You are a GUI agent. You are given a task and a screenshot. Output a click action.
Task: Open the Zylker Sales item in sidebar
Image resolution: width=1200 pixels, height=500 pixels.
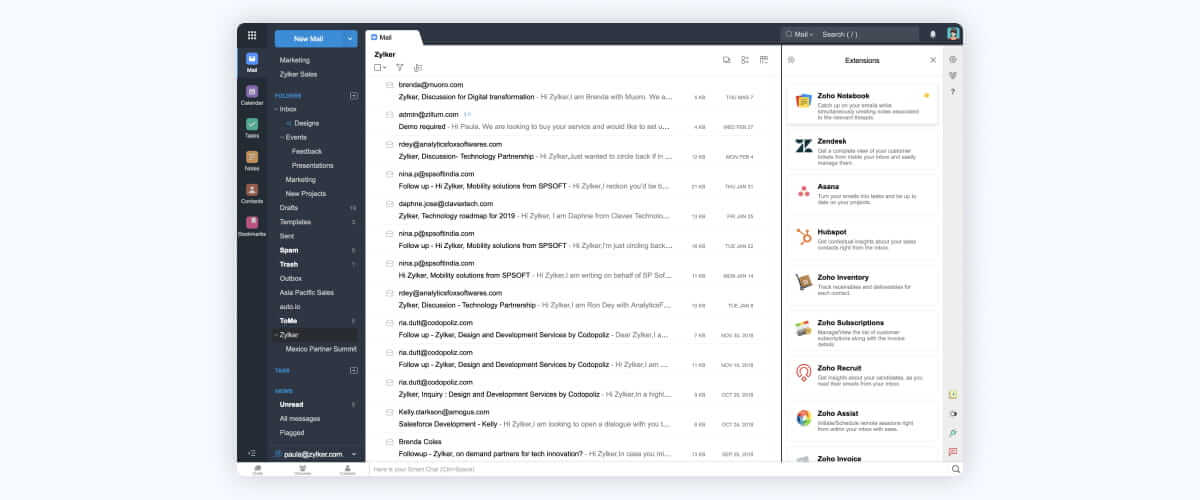point(298,74)
